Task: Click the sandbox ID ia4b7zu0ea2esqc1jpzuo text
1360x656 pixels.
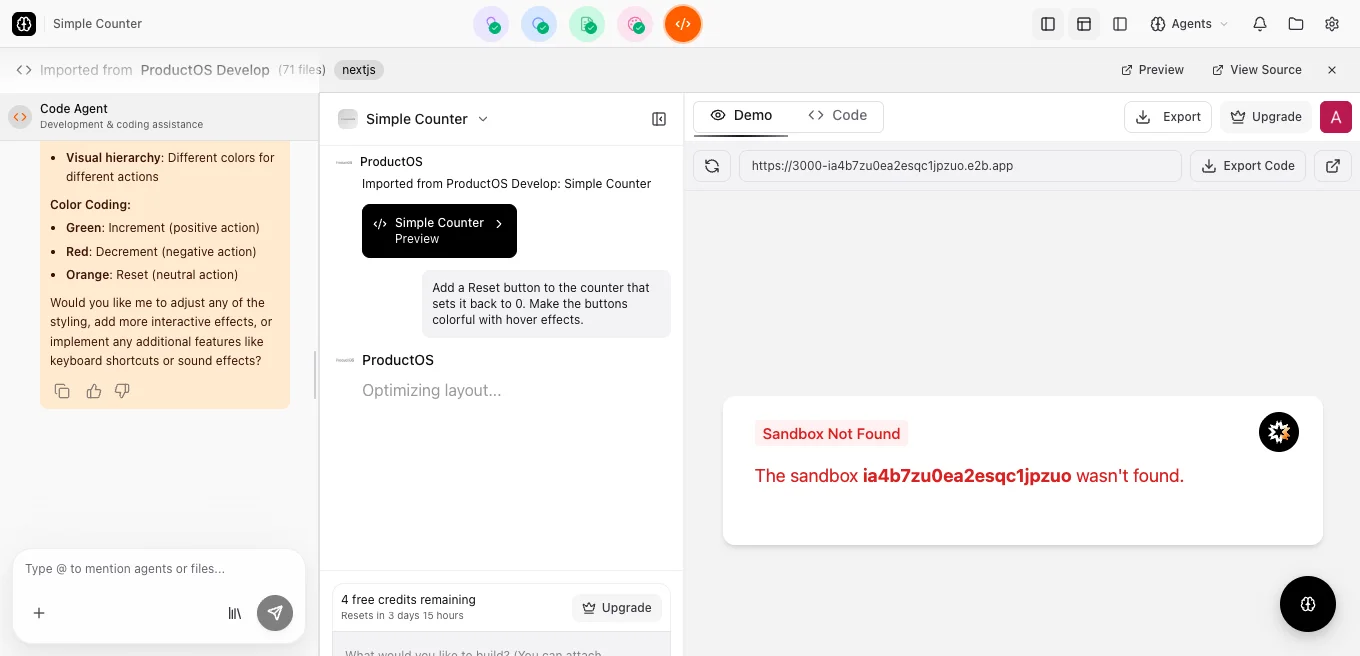Action: pyautogui.click(x=967, y=476)
